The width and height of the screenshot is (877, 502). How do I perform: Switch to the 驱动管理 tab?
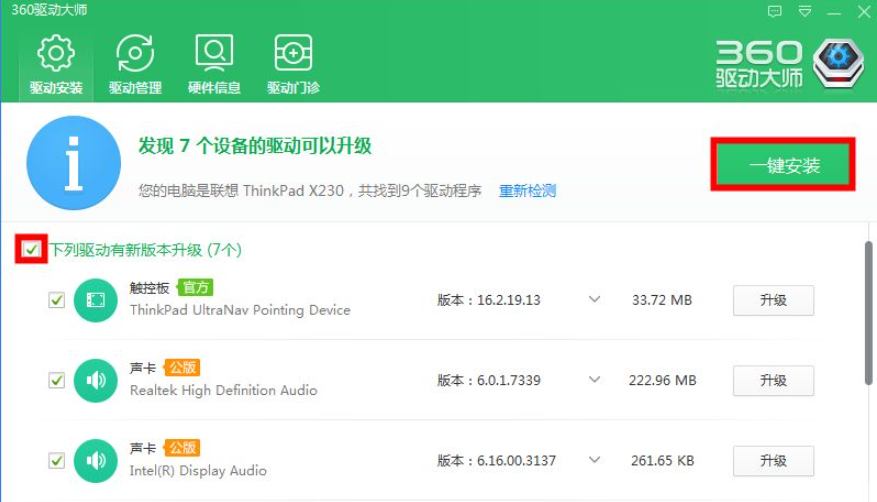coord(135,65)
